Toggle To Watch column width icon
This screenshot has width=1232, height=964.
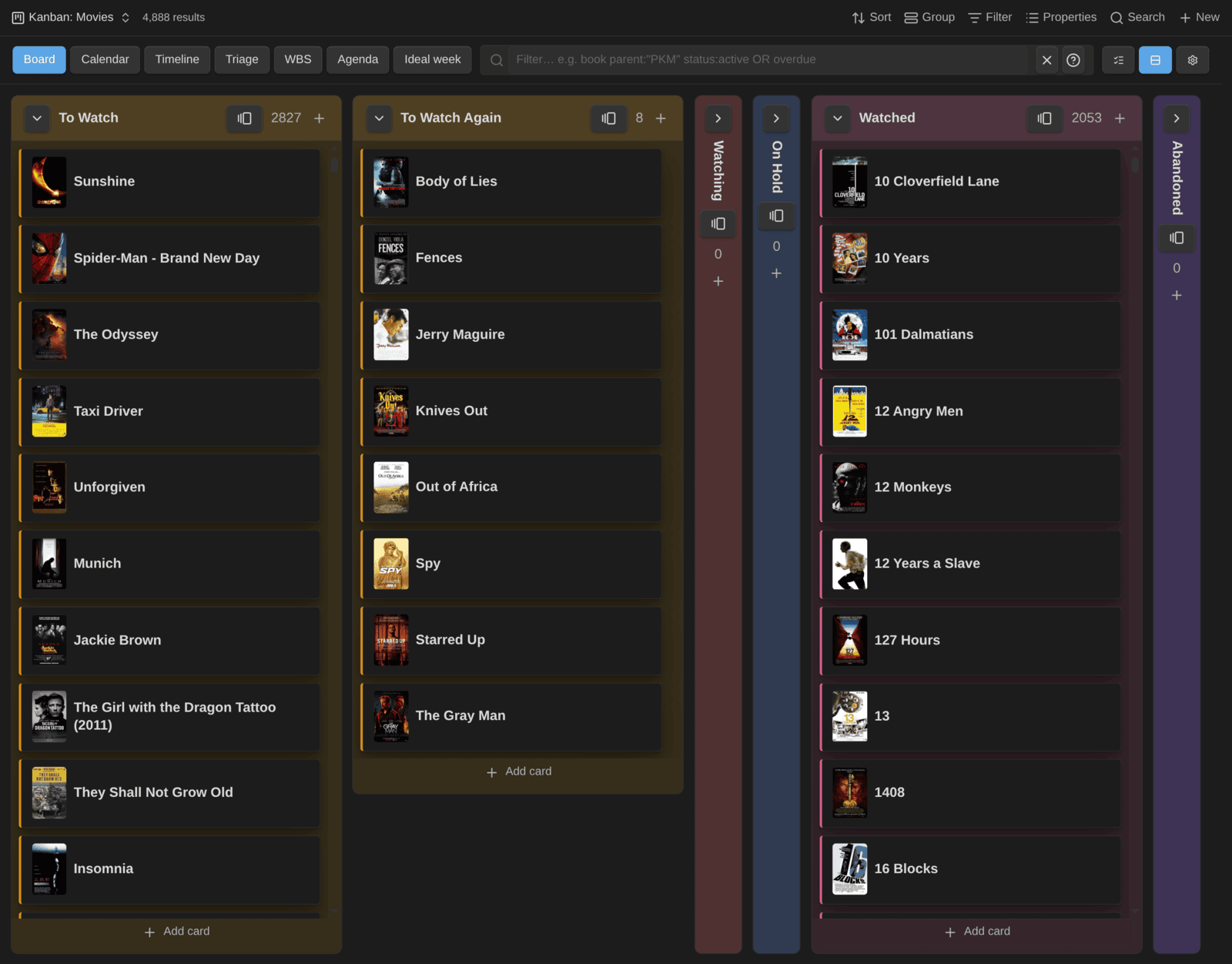coord(244,118)
